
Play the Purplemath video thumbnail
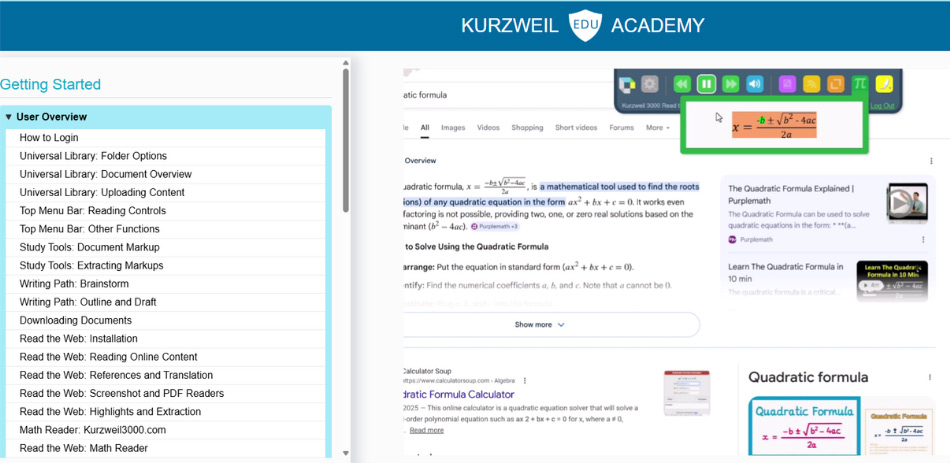[x=906, y=203]
